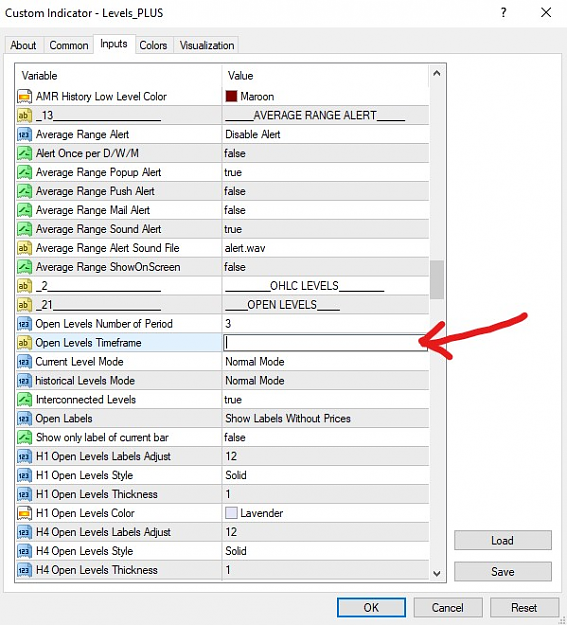Click the integer icon beside Open Levels Number of Period
Image resolution: width=567 pixels, height=625 pixels.
[x=24, y=324]
